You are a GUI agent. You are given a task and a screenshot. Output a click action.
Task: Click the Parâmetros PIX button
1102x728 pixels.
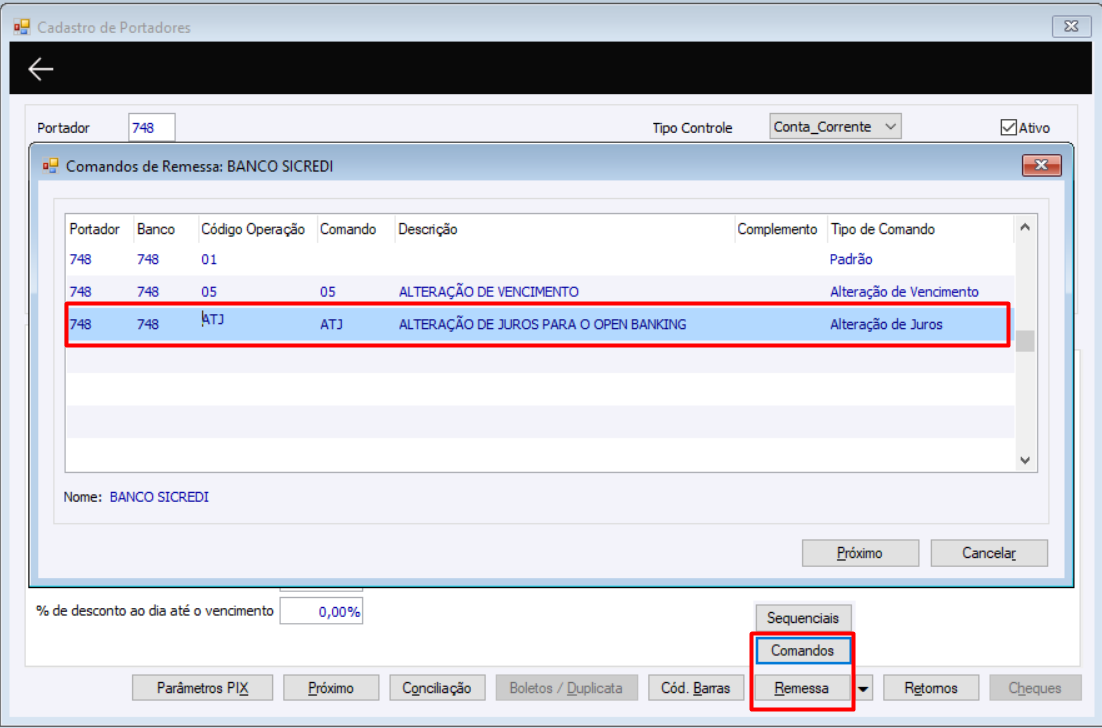202,688
